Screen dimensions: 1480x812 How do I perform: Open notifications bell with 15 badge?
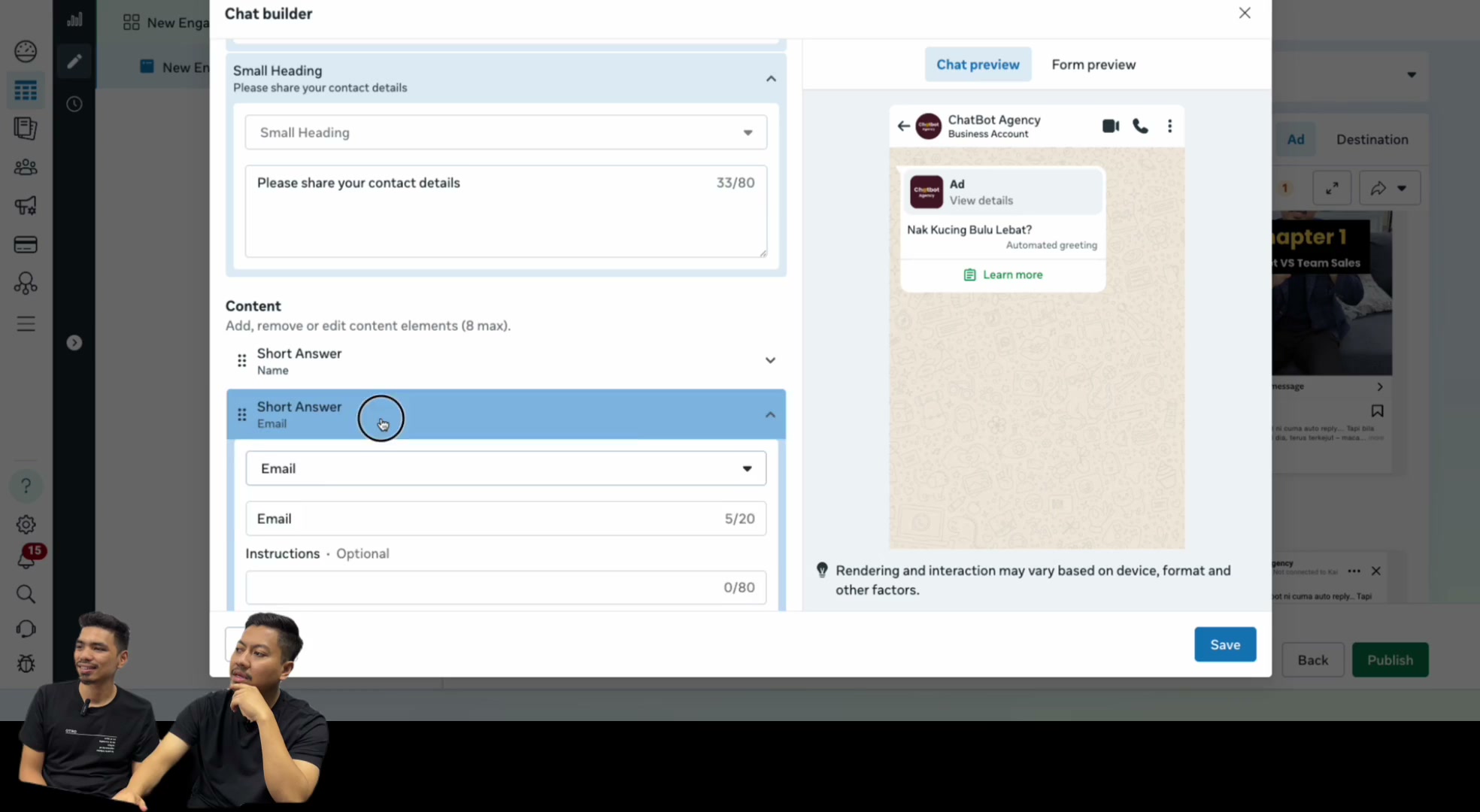click(x=27, y=558)
